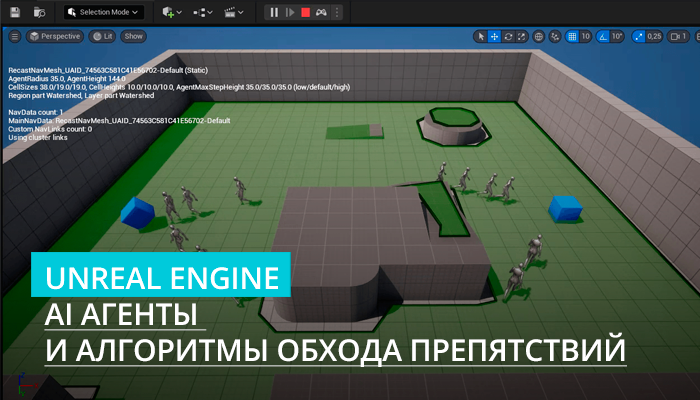The image size is (700, 400).
Task: Click "Custom NavLinks count: 0" text
Action: coord(50,129)
